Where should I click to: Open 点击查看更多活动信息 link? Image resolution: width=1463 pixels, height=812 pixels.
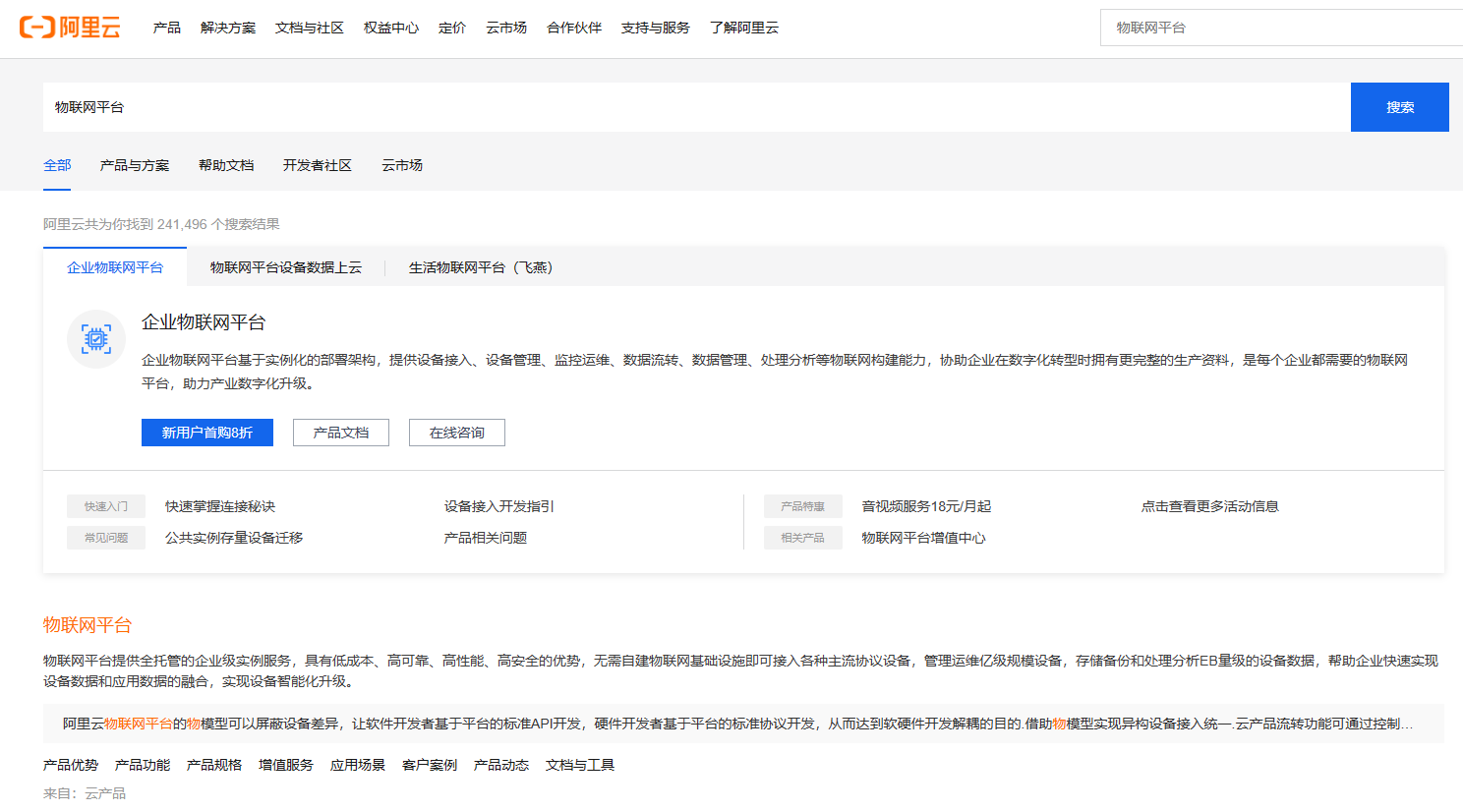click(1210, 506)
